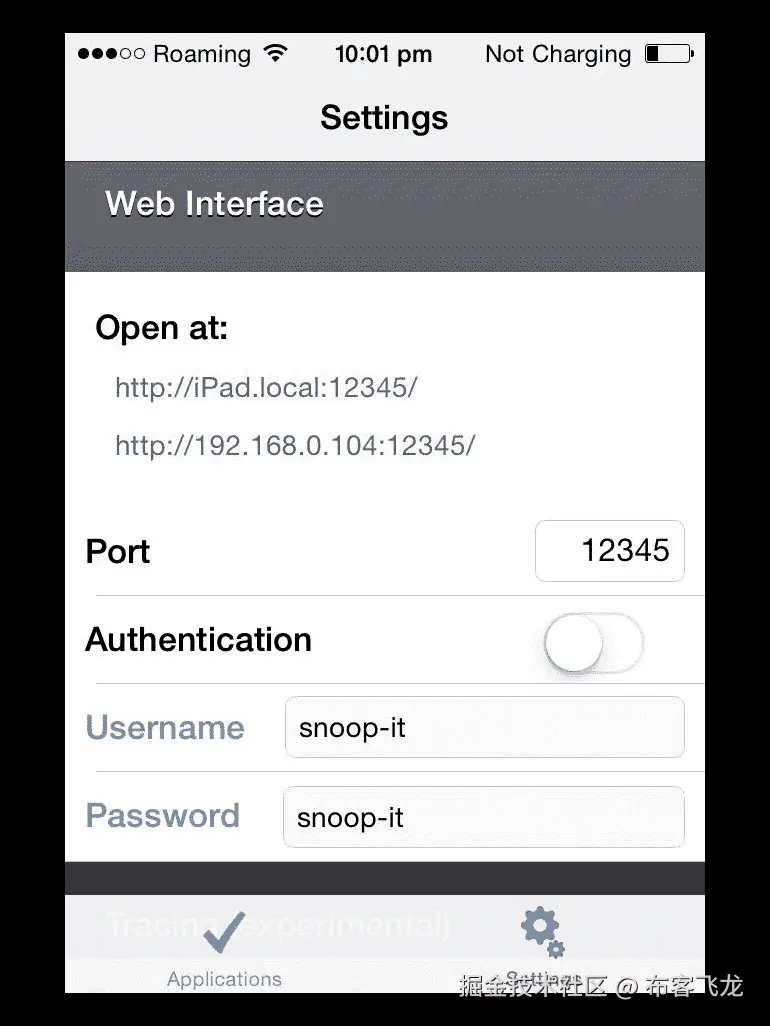Tap the Not Charging status text
The image size is (770, 1026).
[558, 54]
